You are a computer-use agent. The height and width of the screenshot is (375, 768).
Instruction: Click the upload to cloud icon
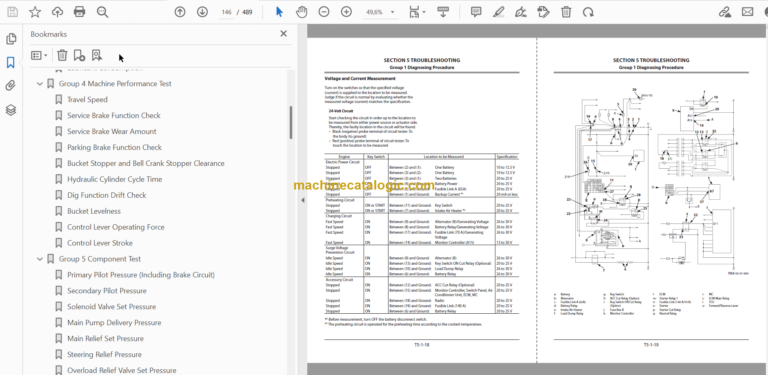coord(57,12)
